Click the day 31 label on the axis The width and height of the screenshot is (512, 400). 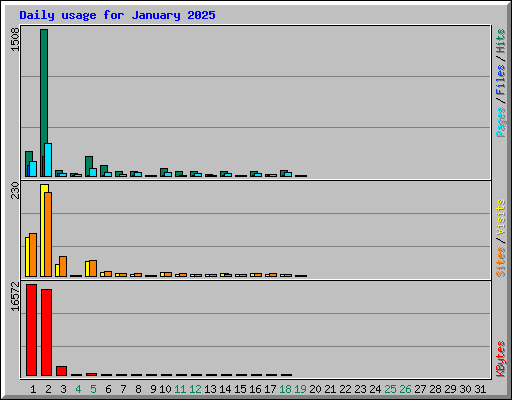coord(480,389)
